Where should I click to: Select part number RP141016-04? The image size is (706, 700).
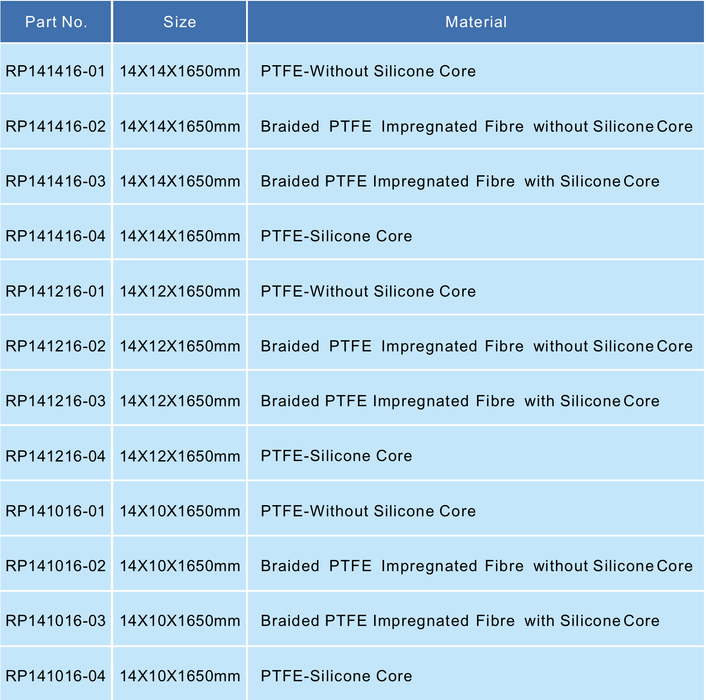(56, 676)
